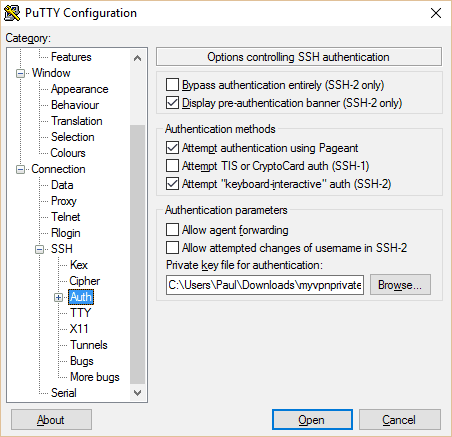Image resolution: width=452 pixels, height=437 pixels.
Task: Collapse the SSH tree node
Action: pyautogui.click(x=40, y=249)
